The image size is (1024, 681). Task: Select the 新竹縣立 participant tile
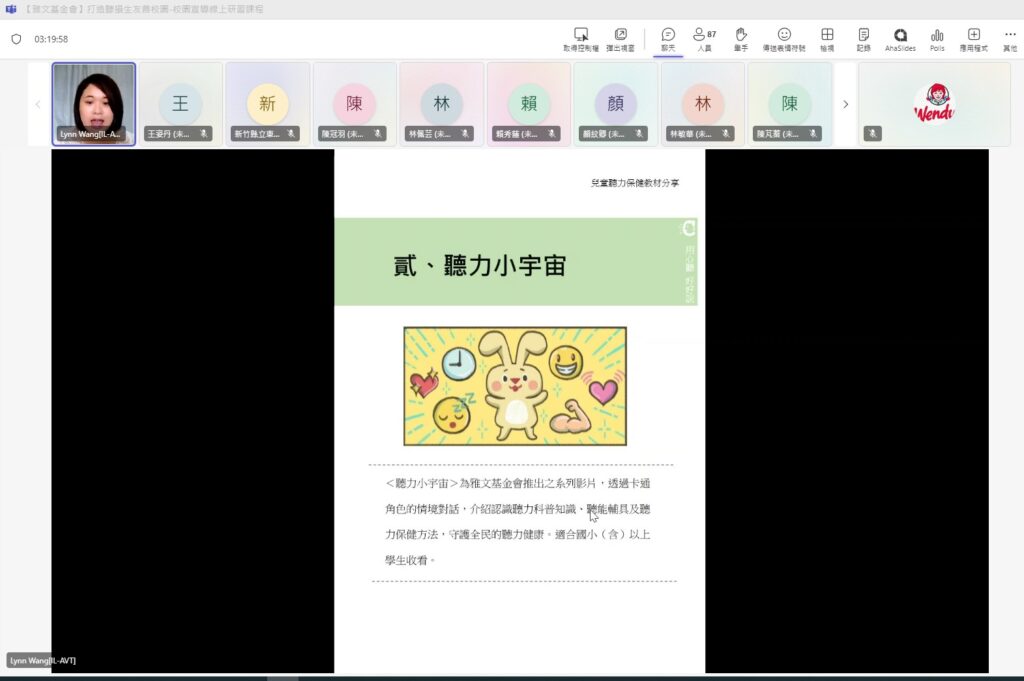tap(268, 104)
